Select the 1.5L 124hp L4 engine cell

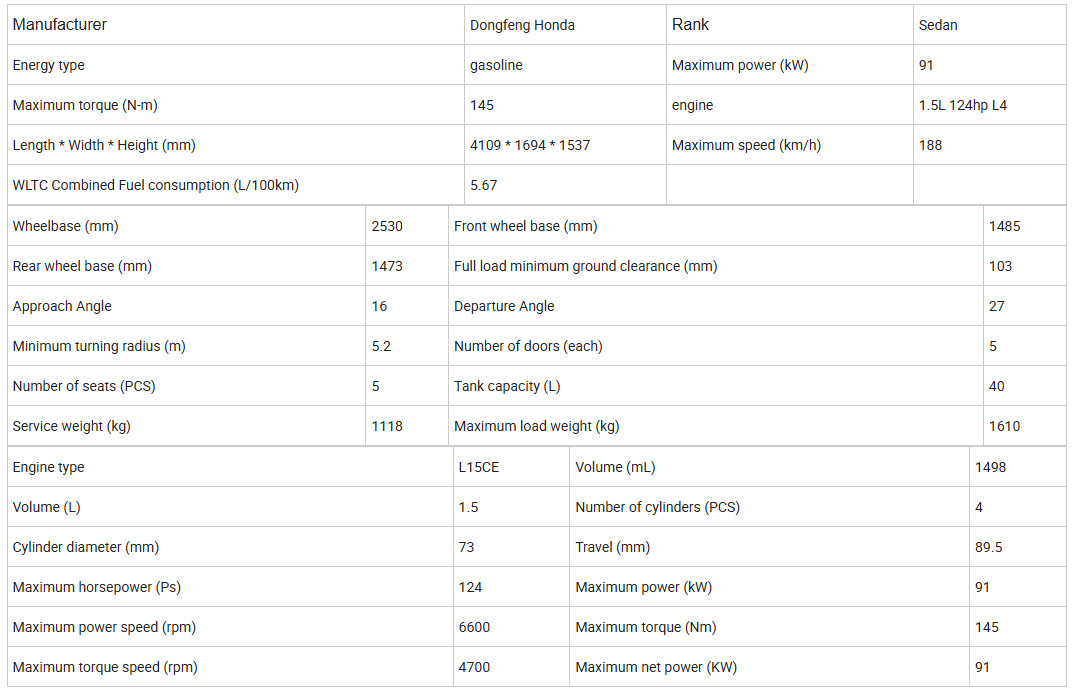pyautogui.click(x=963, y=105)
